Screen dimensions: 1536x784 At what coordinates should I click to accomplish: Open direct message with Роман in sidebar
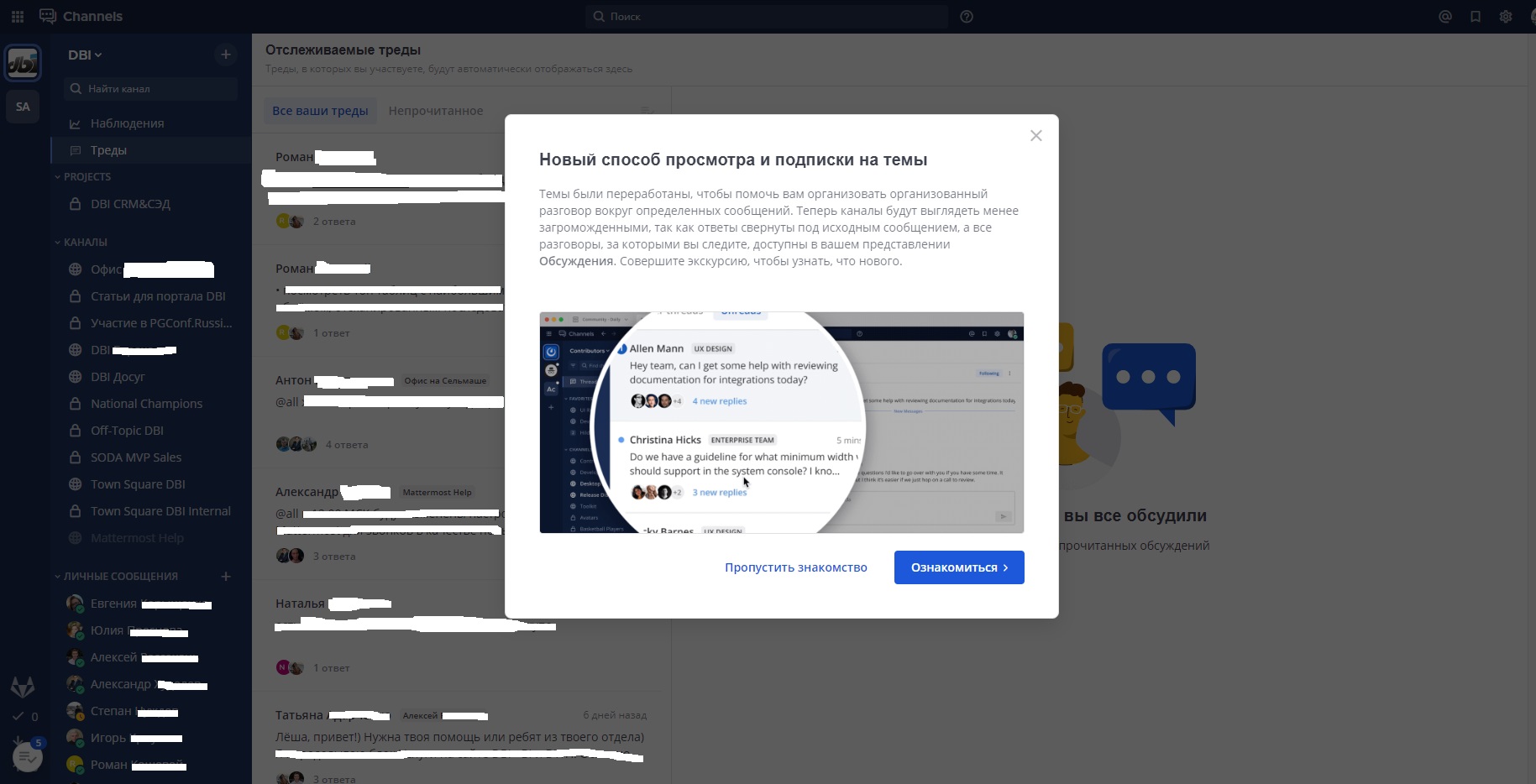(151, 765)
